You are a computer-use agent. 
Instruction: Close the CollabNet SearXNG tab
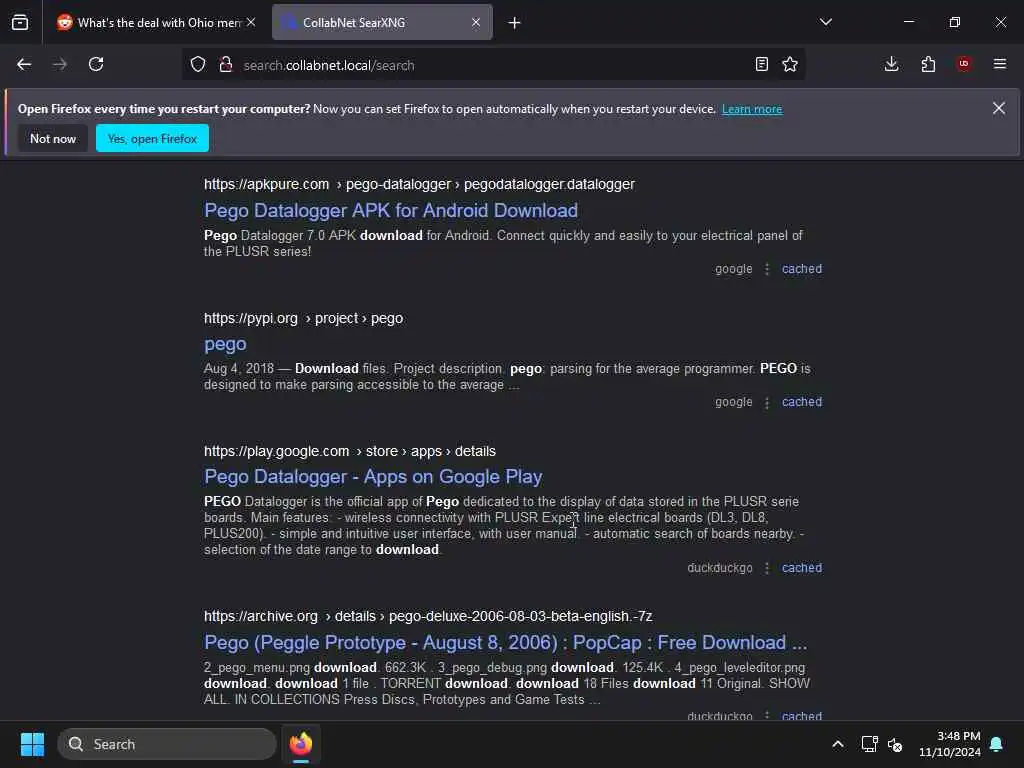point(476,22)
